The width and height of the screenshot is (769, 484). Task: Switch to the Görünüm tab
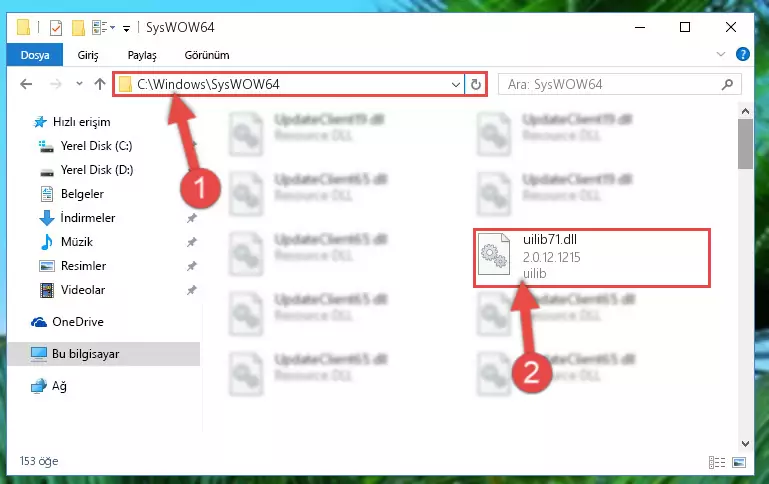point(206,55)
